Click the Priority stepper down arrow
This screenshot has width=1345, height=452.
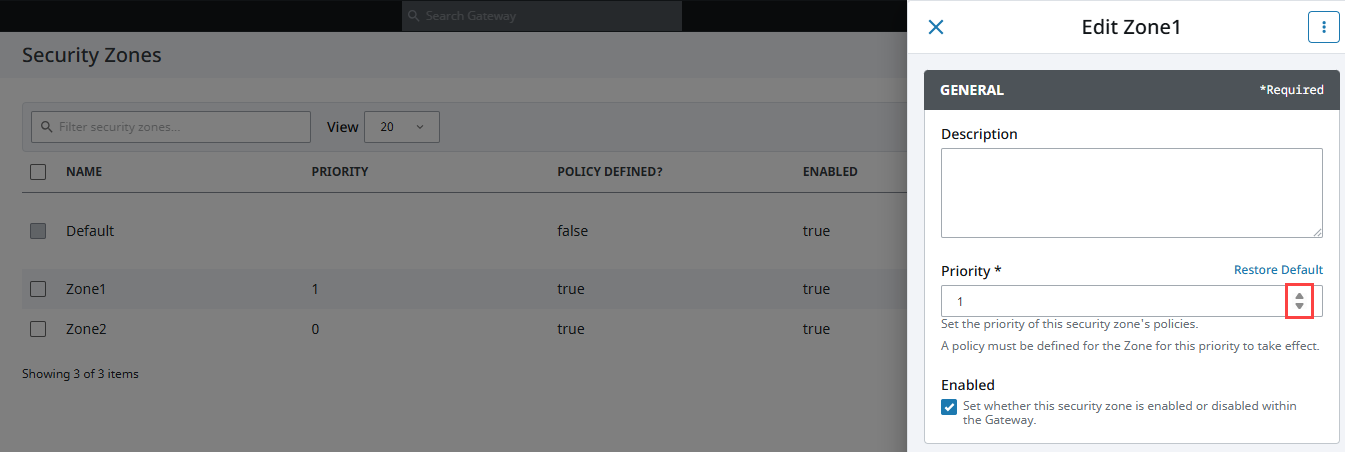[x=1299, y=307]
